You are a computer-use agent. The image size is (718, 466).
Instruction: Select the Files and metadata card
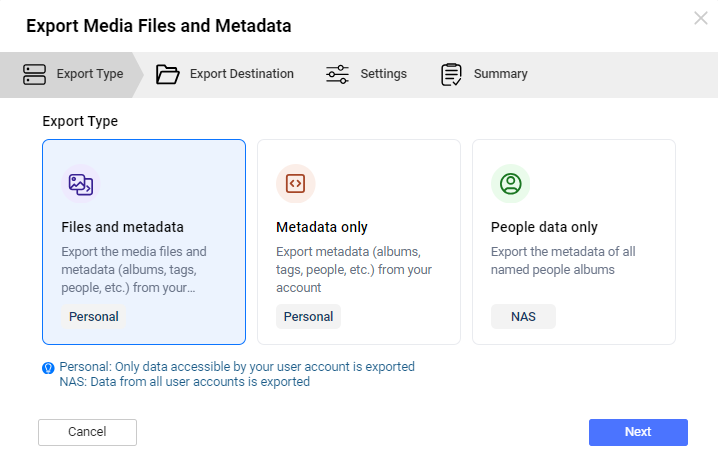point(144,242)
